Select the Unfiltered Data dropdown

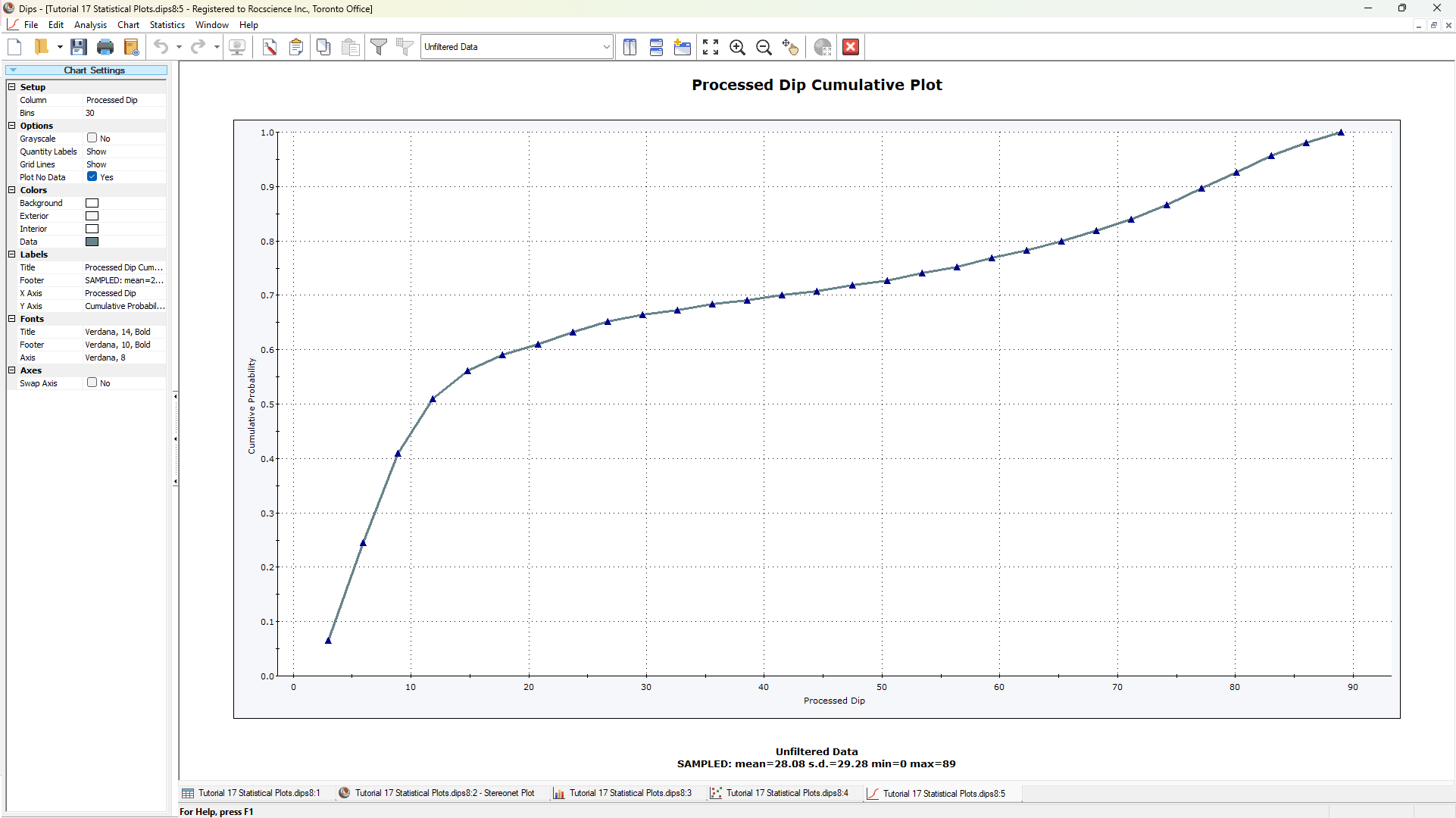click(x=515, y=47)
